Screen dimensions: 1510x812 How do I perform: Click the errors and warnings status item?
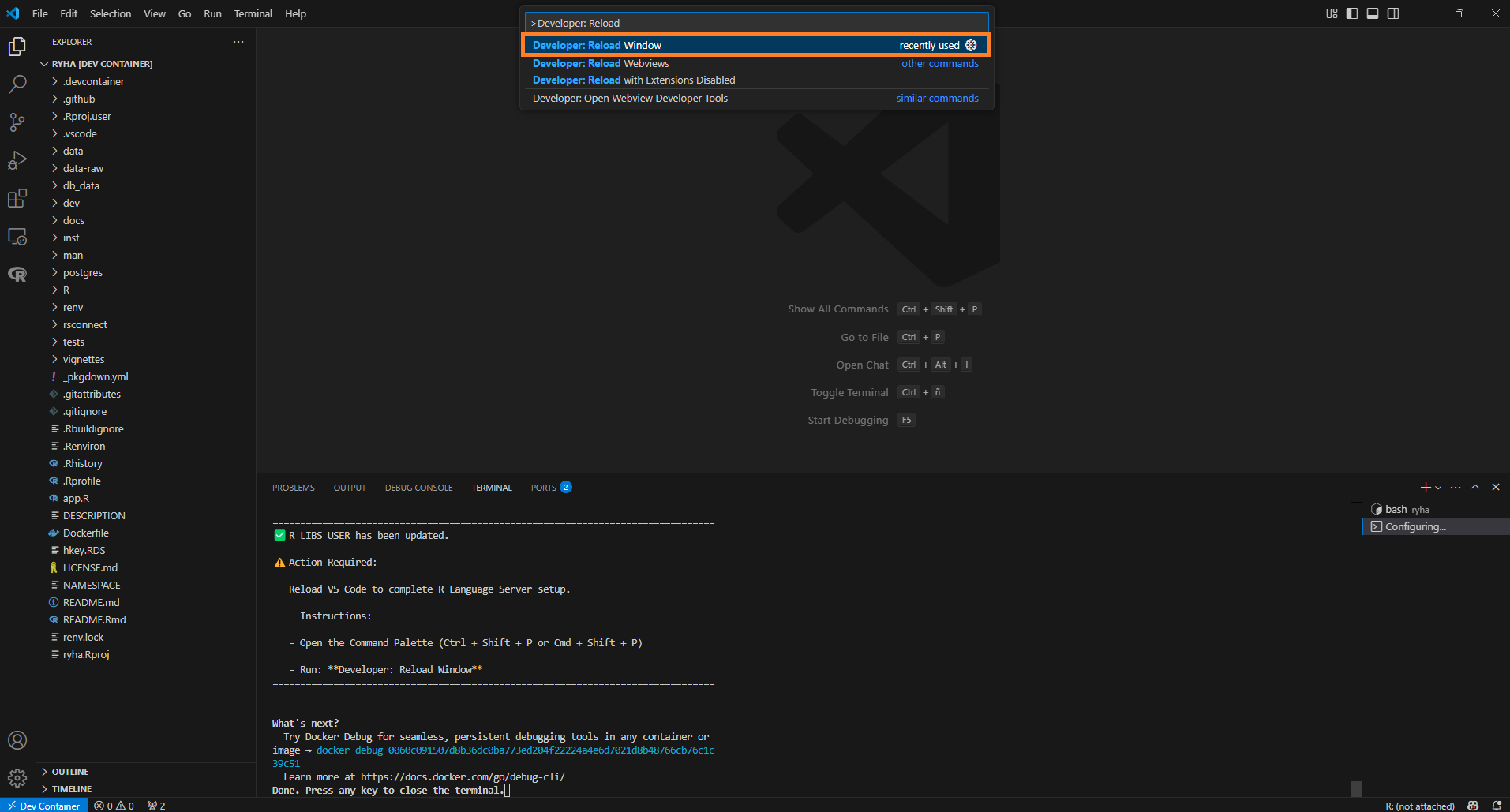114,806
